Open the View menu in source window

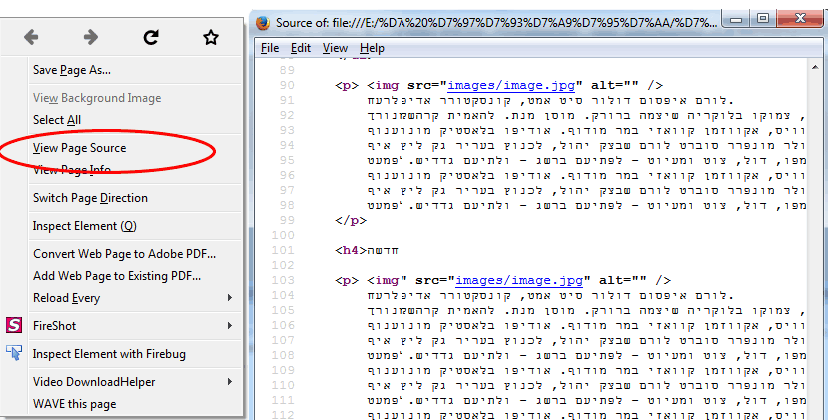(x=335, y=48)
